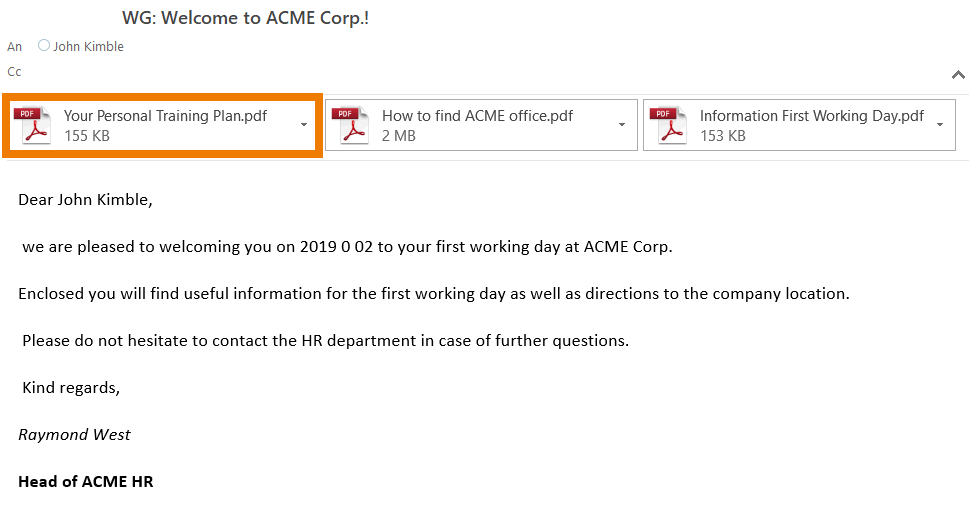This screenshot has width=976, height=518.
Task: Open dropdown for Information First Working Day.pdf
Action: pyautogui.click(x=940, y=125)
